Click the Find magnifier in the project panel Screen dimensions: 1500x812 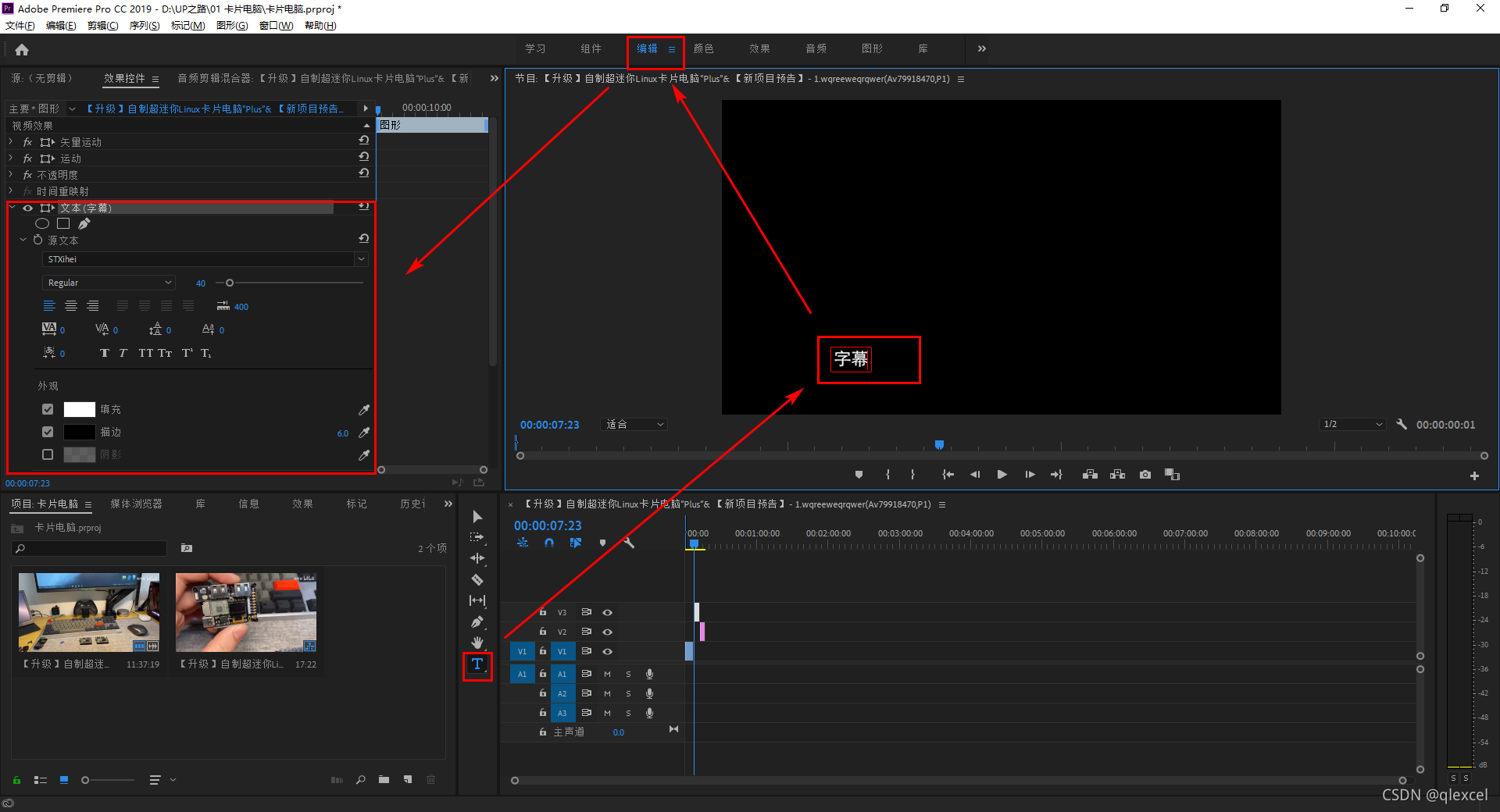tap(361, 779)
